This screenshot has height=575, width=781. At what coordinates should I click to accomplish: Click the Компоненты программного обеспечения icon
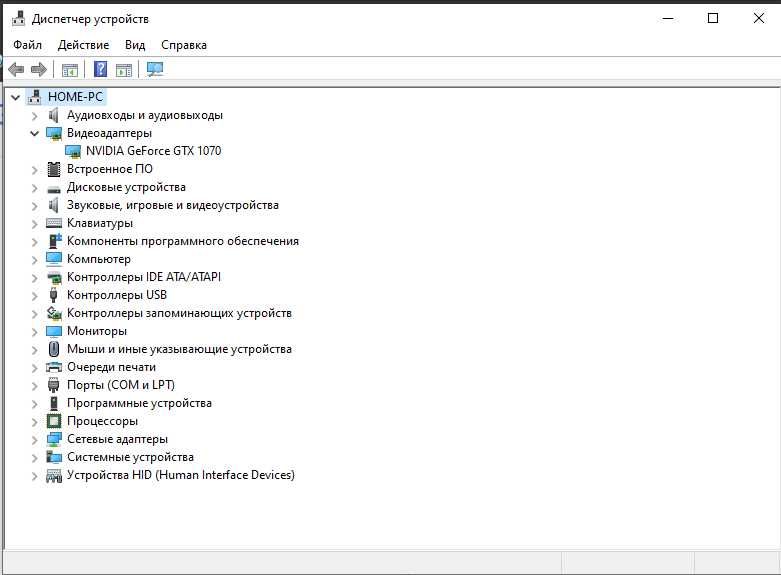coord(54,241)
